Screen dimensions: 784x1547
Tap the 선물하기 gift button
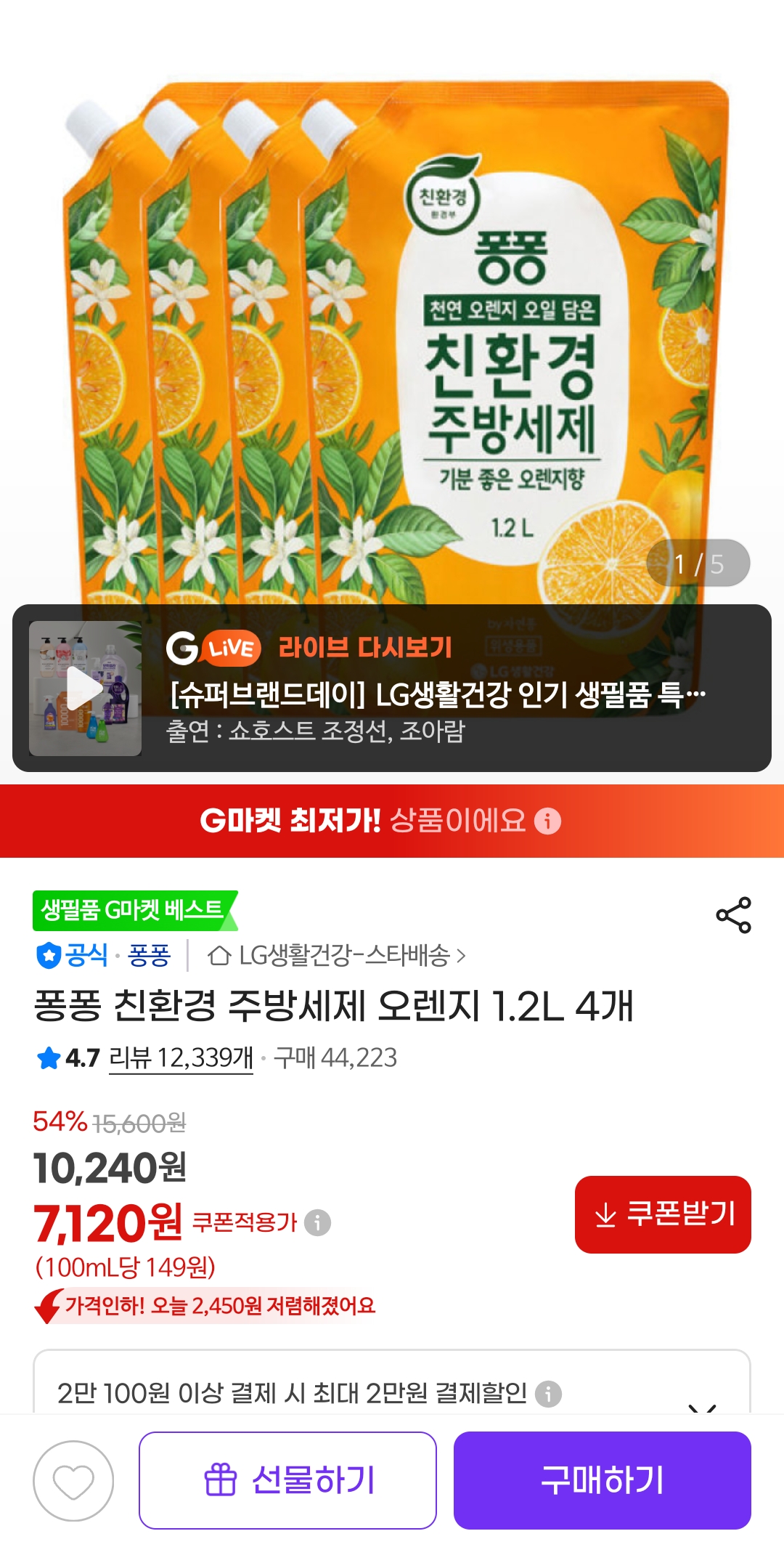[287, 1481]
